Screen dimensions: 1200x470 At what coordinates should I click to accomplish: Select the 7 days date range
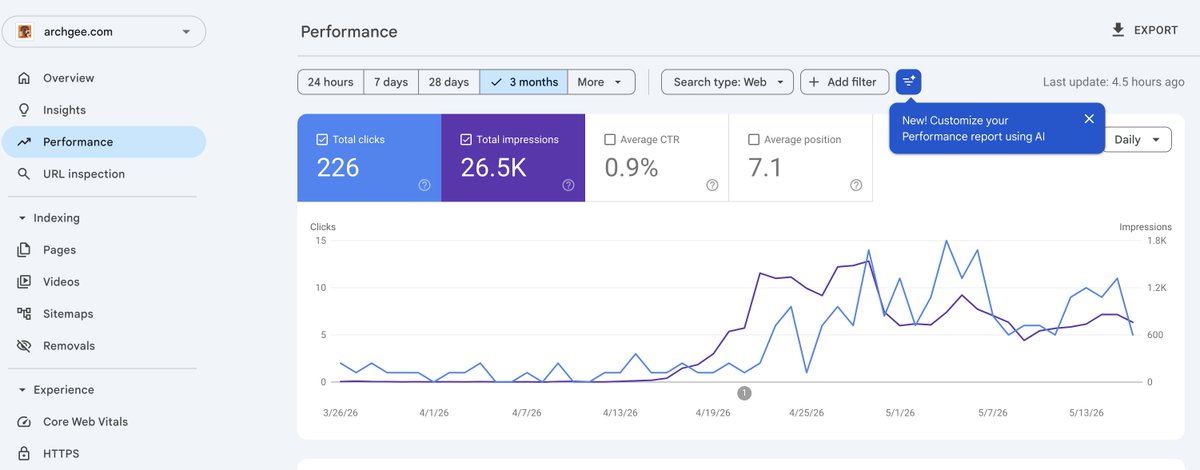point(391,82)
